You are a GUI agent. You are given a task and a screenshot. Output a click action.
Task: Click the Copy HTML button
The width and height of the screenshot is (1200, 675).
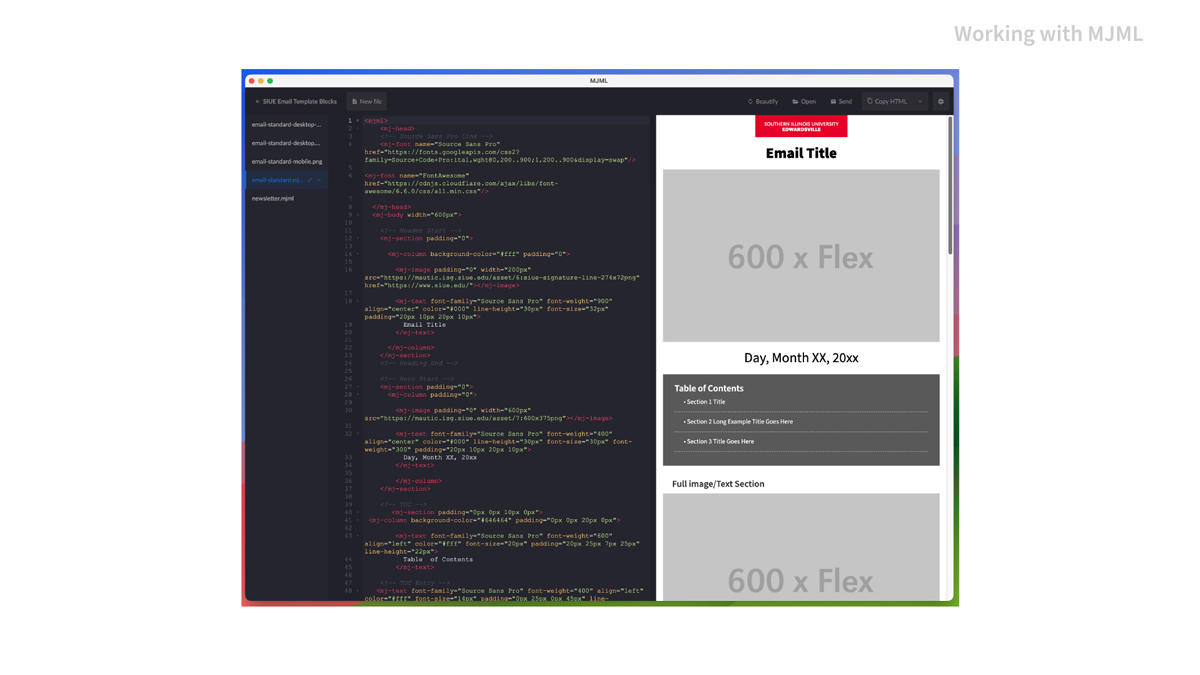pyautogui.click(x=887, y=101)
